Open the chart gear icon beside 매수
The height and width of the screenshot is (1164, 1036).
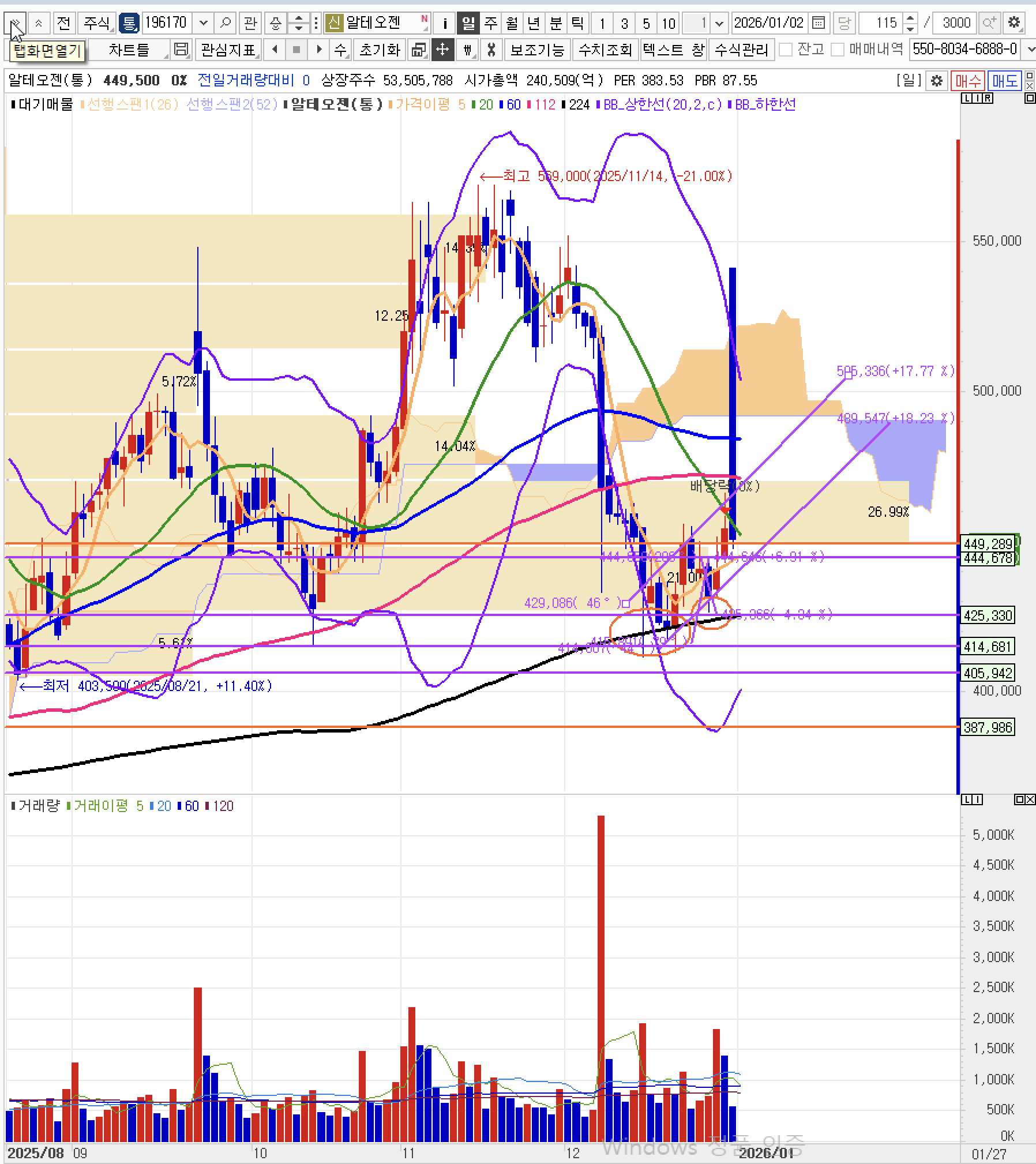tap(937, 80)
